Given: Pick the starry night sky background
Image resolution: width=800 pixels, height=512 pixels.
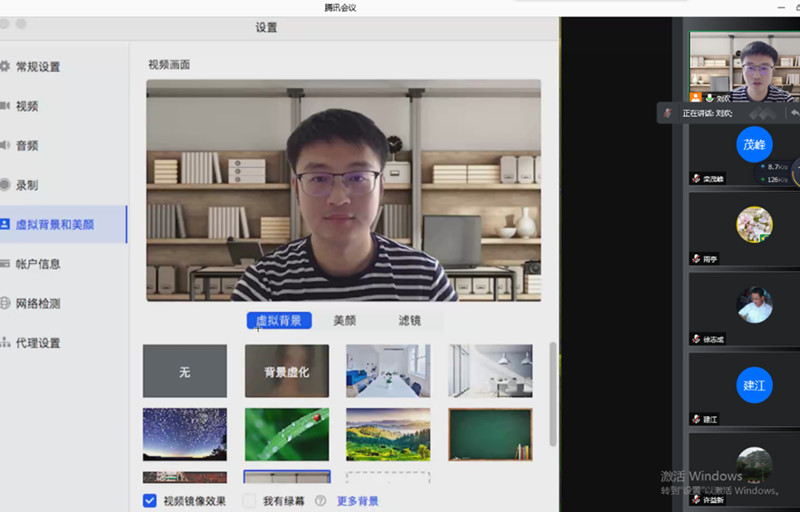Looking at the screenshot, I should pos(185,434).
